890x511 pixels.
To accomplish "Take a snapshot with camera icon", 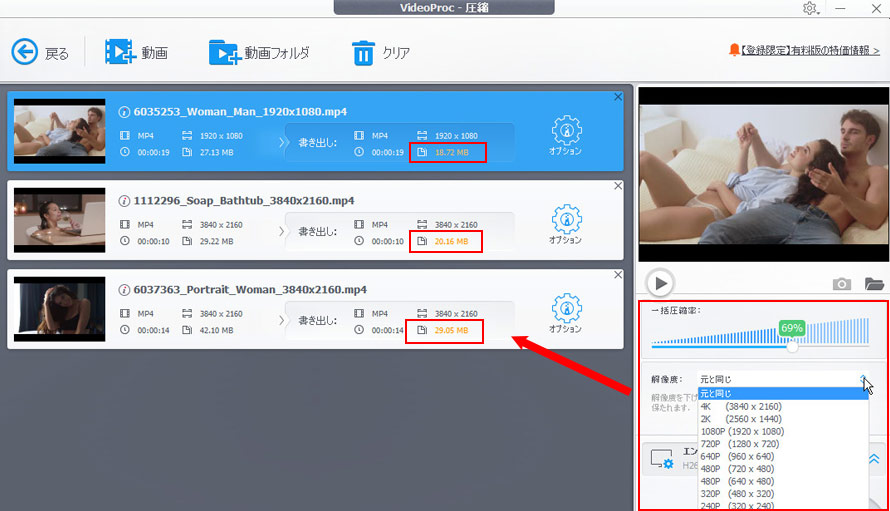I will pos(841,283).
